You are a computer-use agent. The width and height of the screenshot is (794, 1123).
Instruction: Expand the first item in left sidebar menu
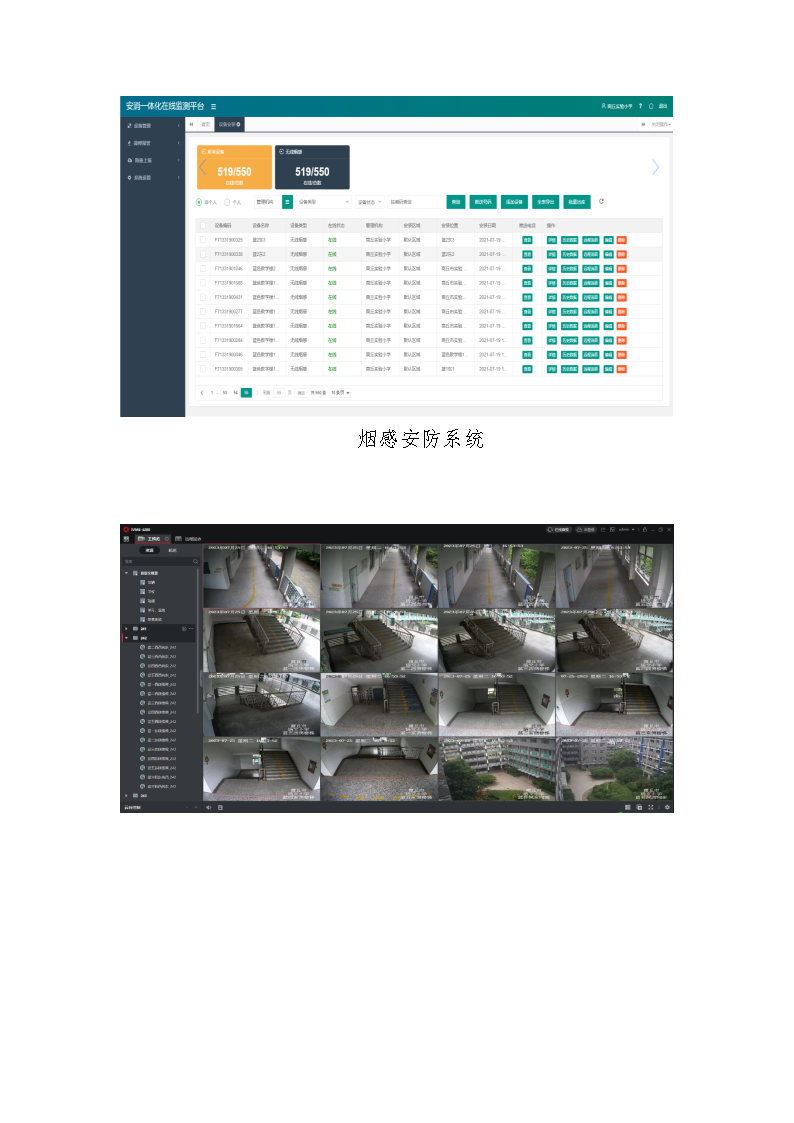point(152,126)
